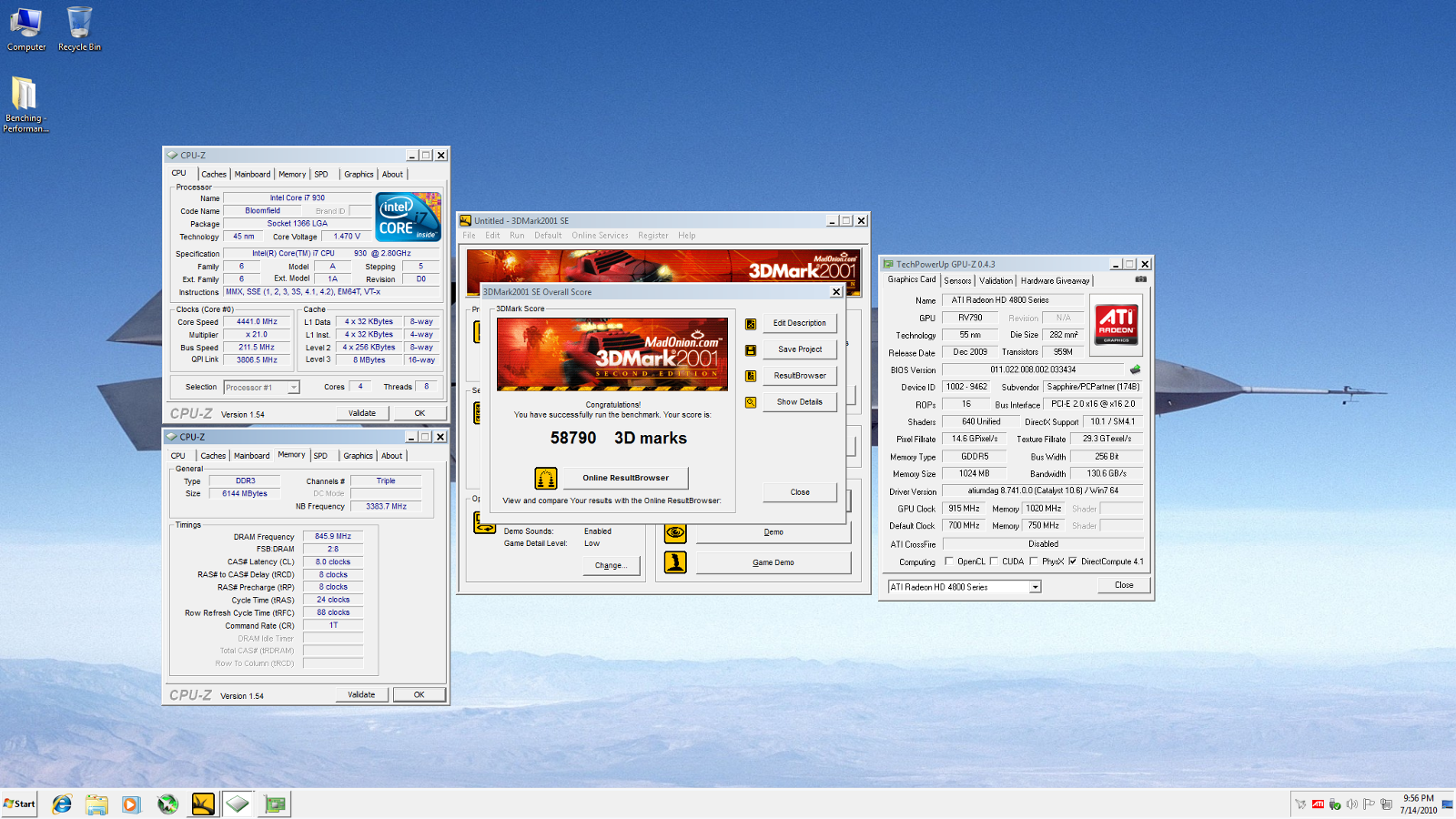Click the Edit Description button

pyautogui.click(x=800, y=323)
